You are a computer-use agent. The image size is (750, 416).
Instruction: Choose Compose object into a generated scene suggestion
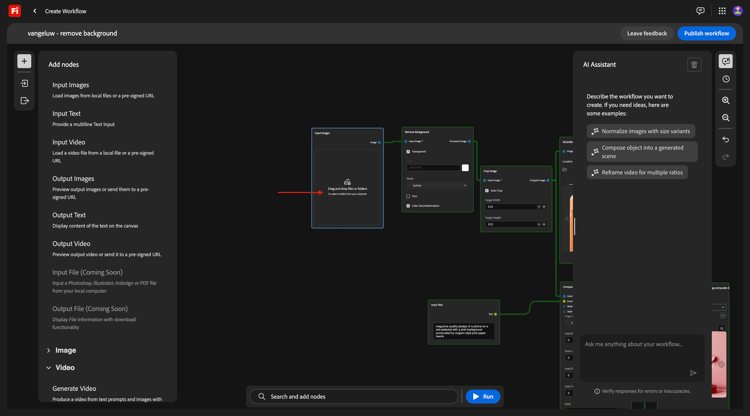click(642, 152)
